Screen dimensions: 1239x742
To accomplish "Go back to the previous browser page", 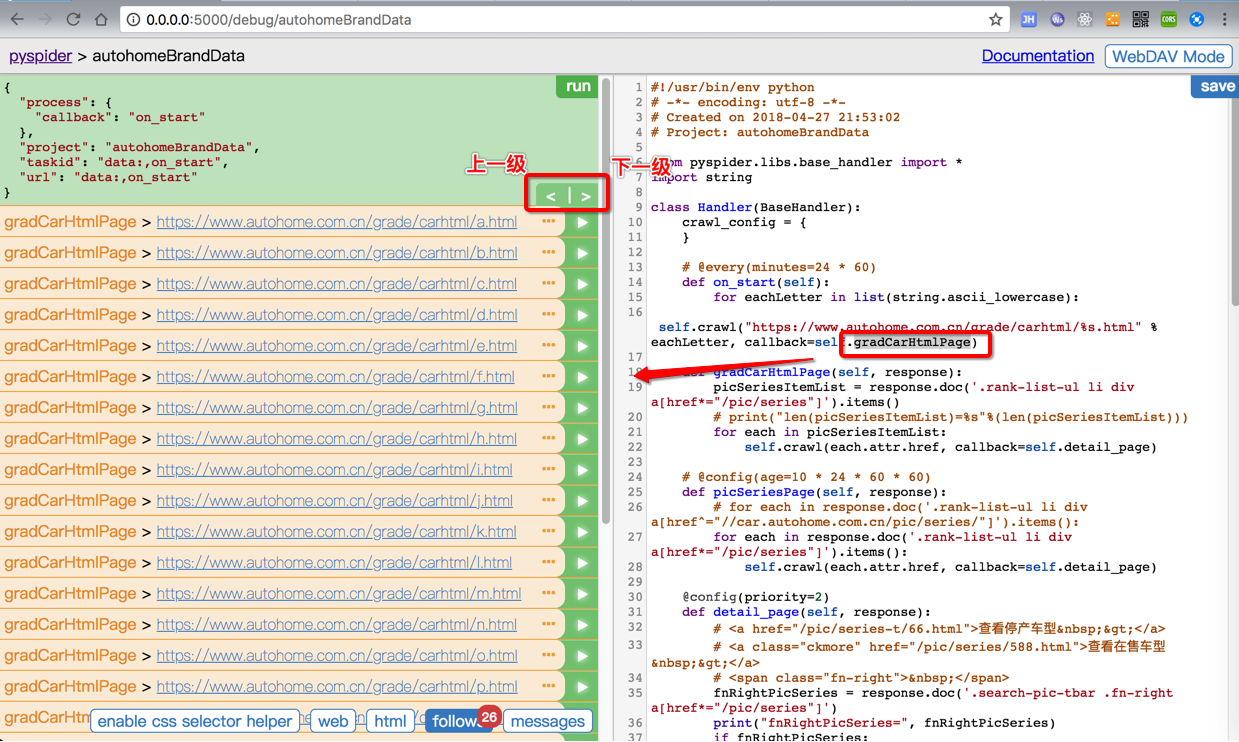I will [x=17, y=19].
